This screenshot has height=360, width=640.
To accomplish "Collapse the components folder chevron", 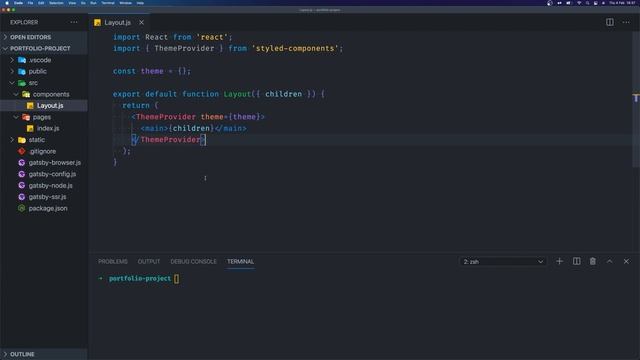I will [16, 94].
